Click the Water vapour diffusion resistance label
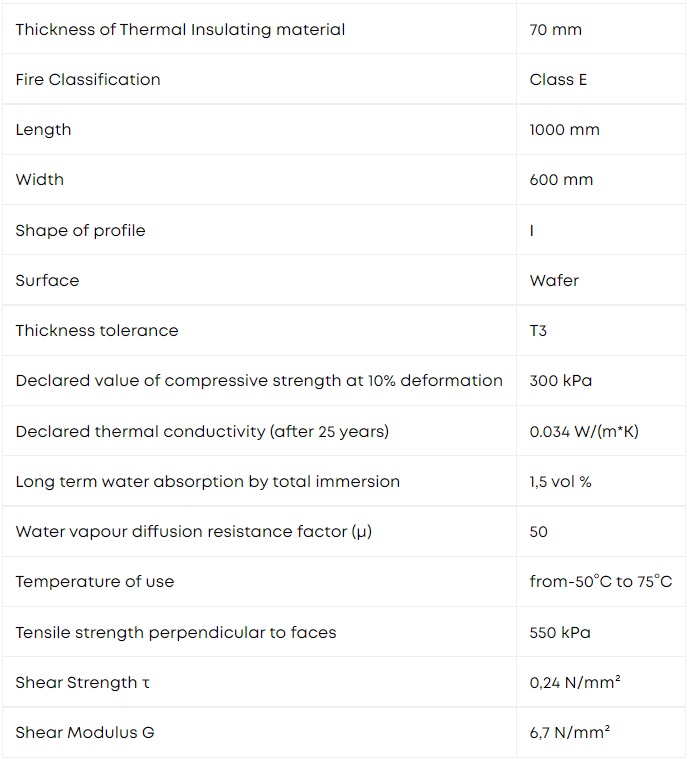Image resolution: width=690 pixels, height=761 pixels. [194, 531]
